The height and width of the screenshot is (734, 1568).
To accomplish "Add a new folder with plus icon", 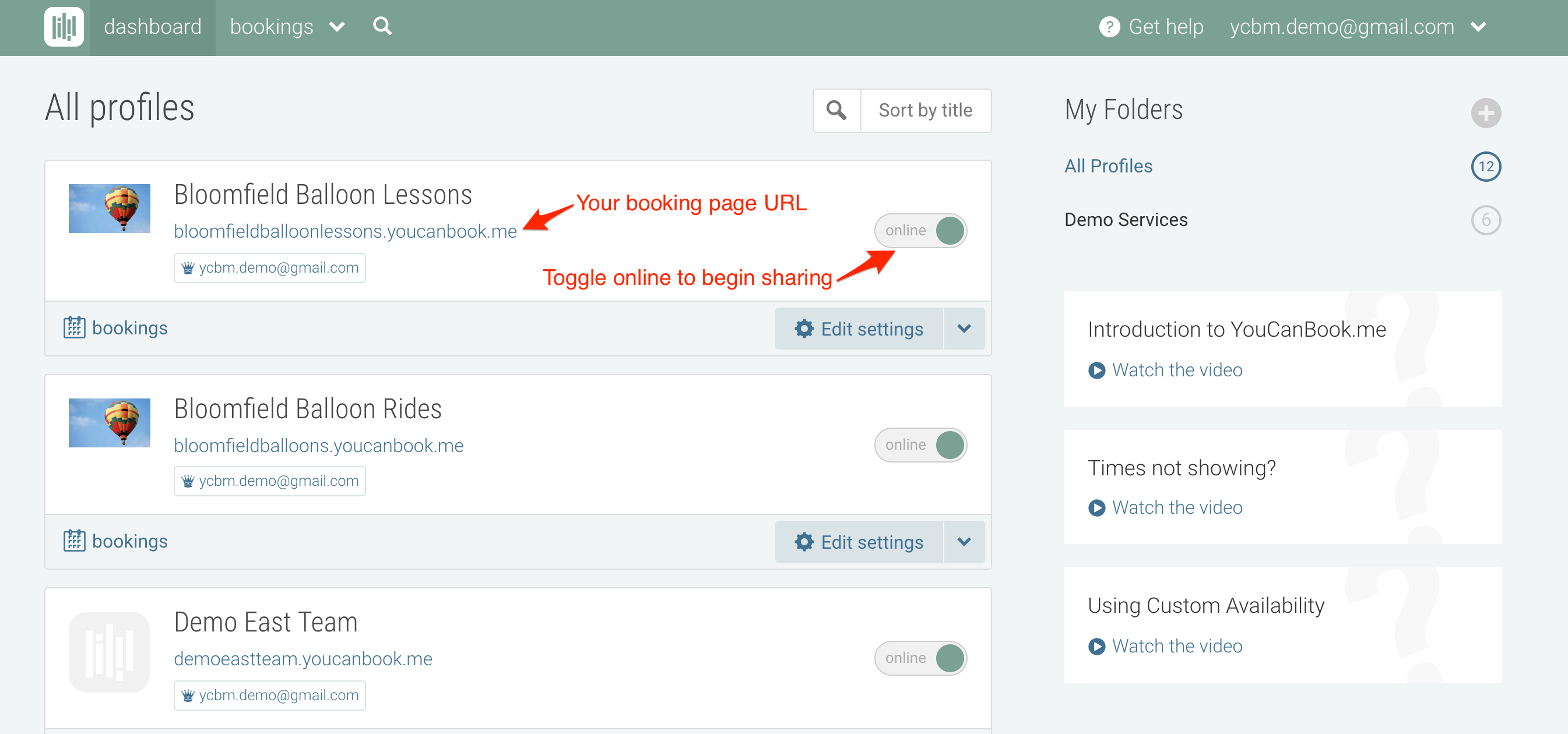I will point(1486,113).
